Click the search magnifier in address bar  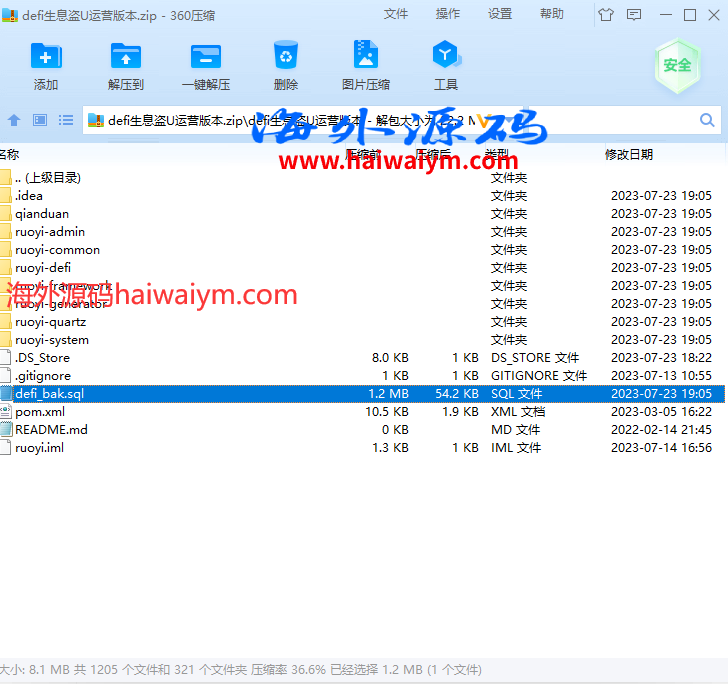click(x=706, y=120)
